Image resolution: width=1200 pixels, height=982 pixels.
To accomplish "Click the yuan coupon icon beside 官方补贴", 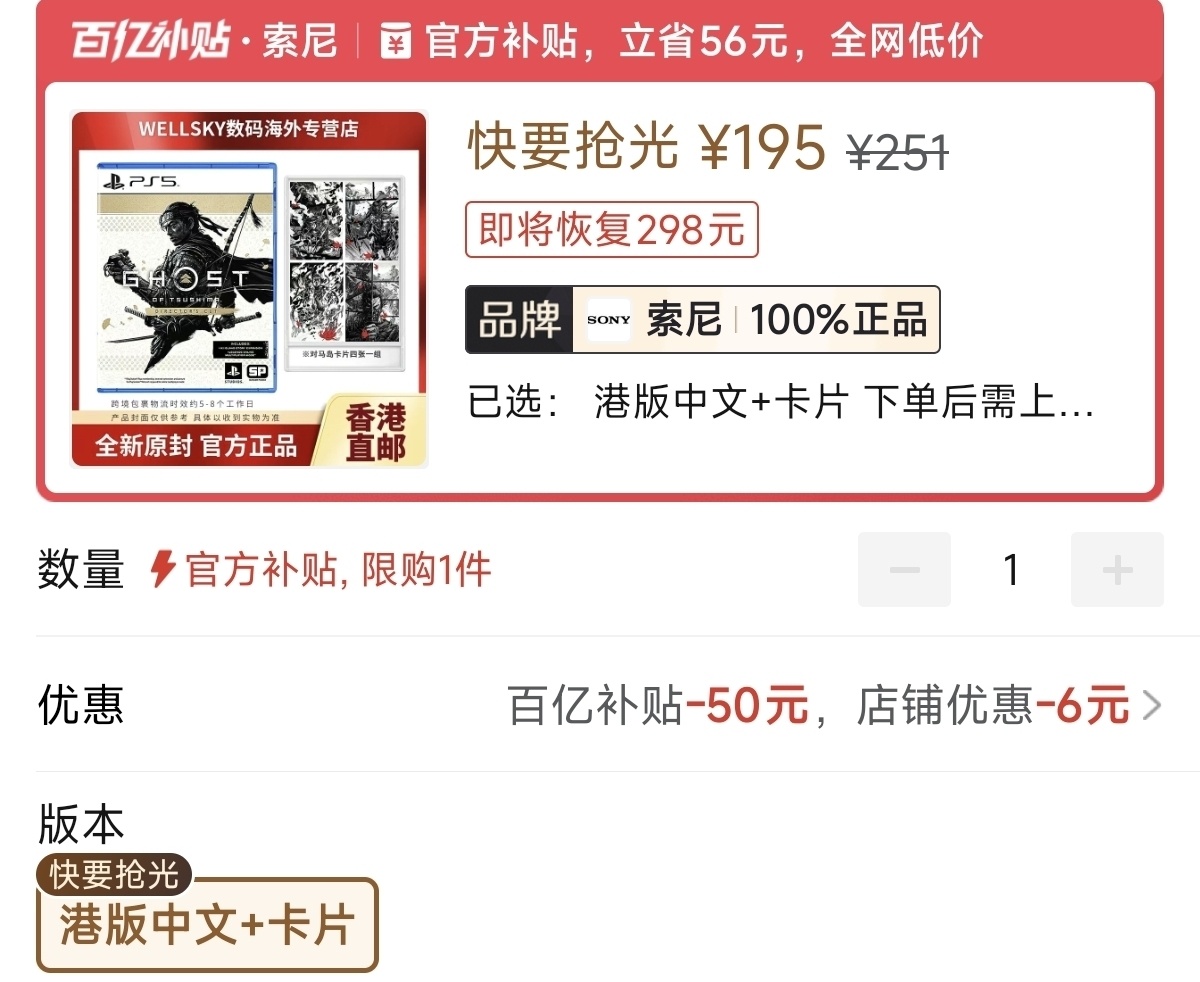I will click(397, 42).
